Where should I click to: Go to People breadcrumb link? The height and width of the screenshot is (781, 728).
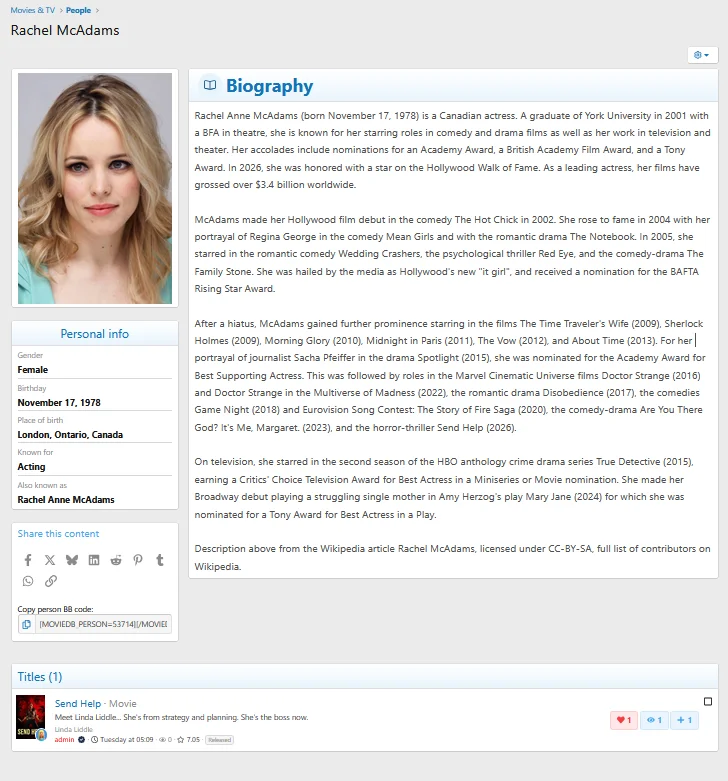78,10
